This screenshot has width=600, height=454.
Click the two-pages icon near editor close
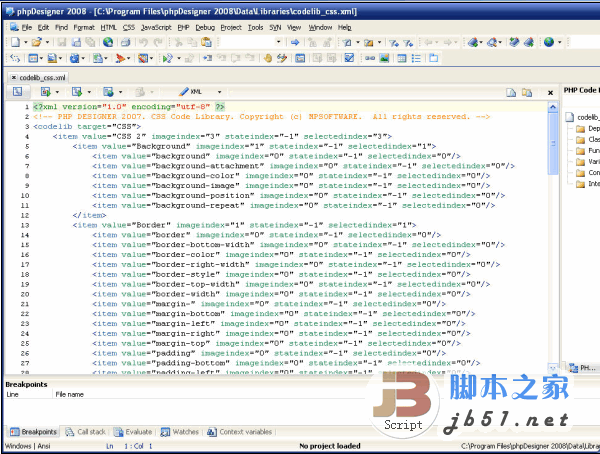pyautogui.click(x=527, y=92)
